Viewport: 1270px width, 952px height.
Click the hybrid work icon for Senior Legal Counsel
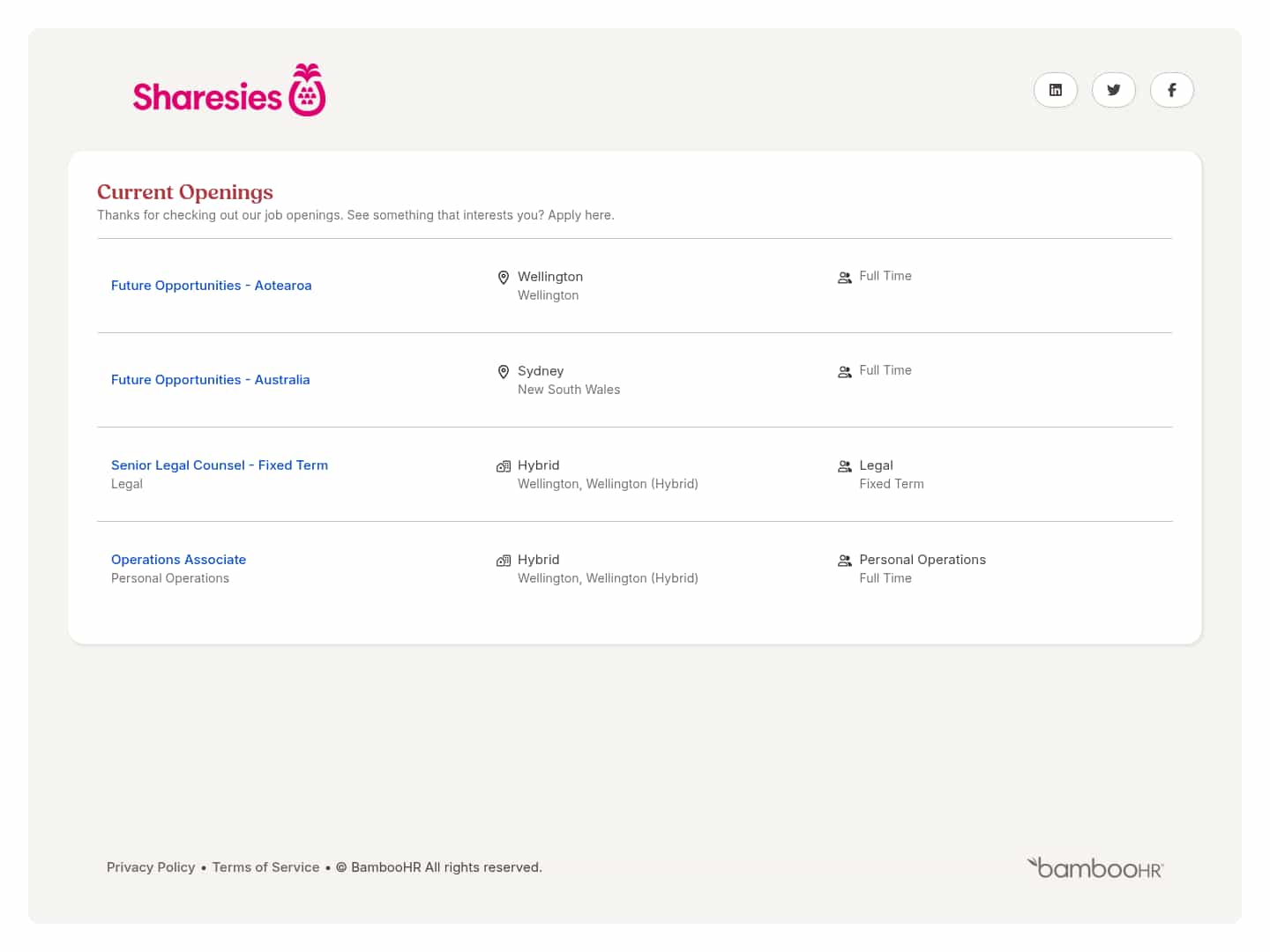coord(504,465)
